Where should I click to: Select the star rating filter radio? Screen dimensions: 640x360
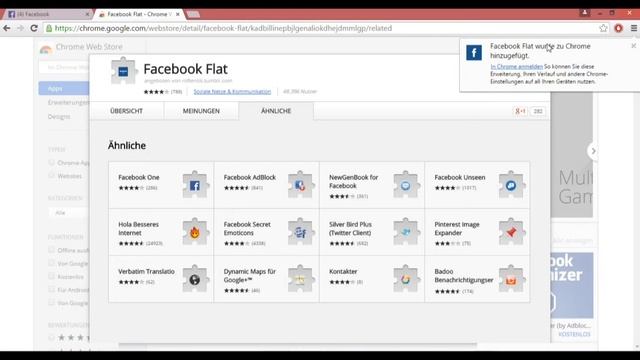click(51, 337)
